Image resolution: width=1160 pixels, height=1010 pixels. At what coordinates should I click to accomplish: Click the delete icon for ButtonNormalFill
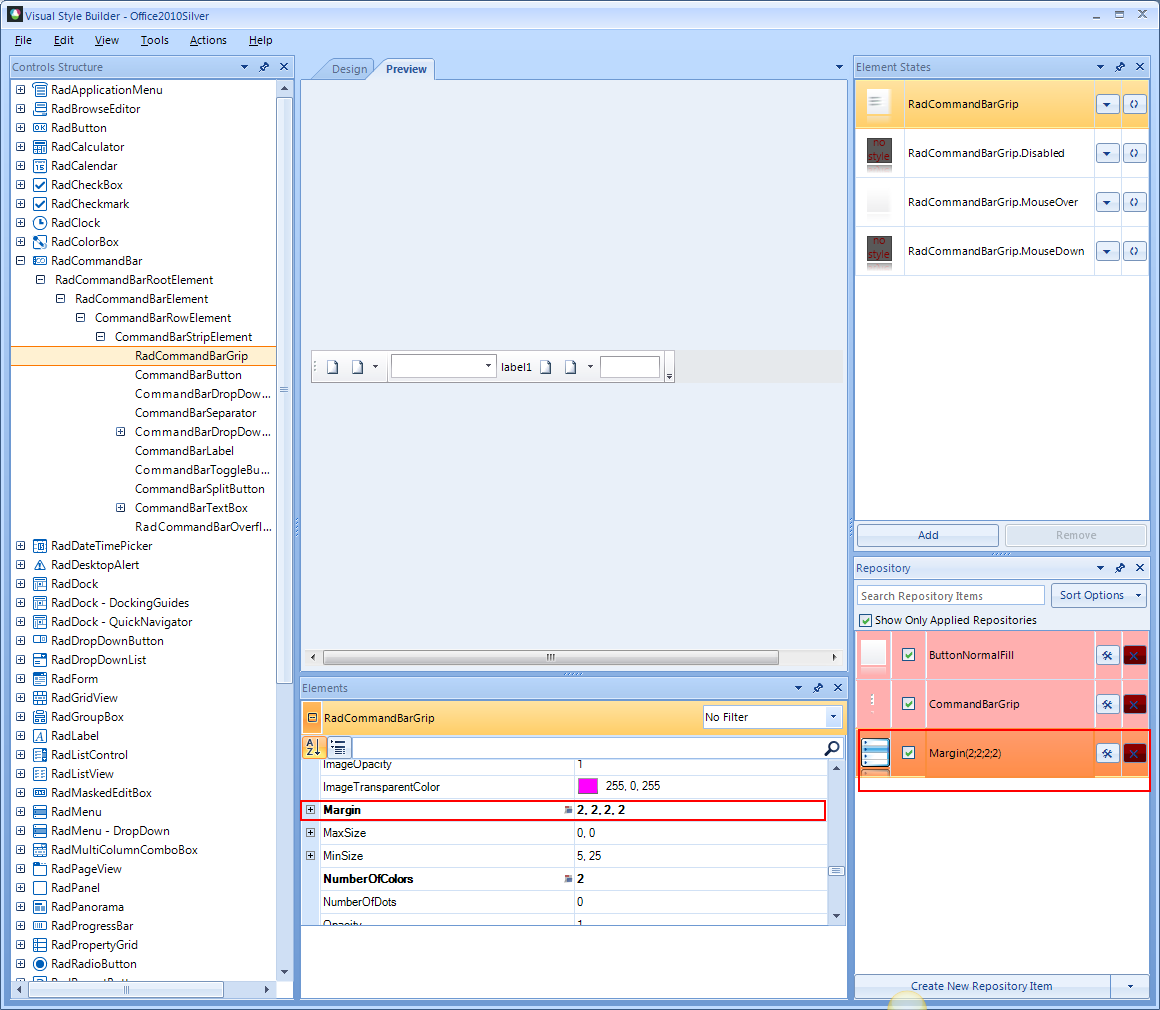(1134, 655)
